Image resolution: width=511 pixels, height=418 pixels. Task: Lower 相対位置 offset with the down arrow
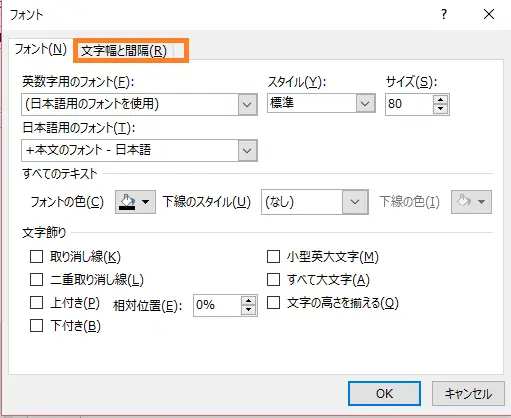[x=248, y=310]
